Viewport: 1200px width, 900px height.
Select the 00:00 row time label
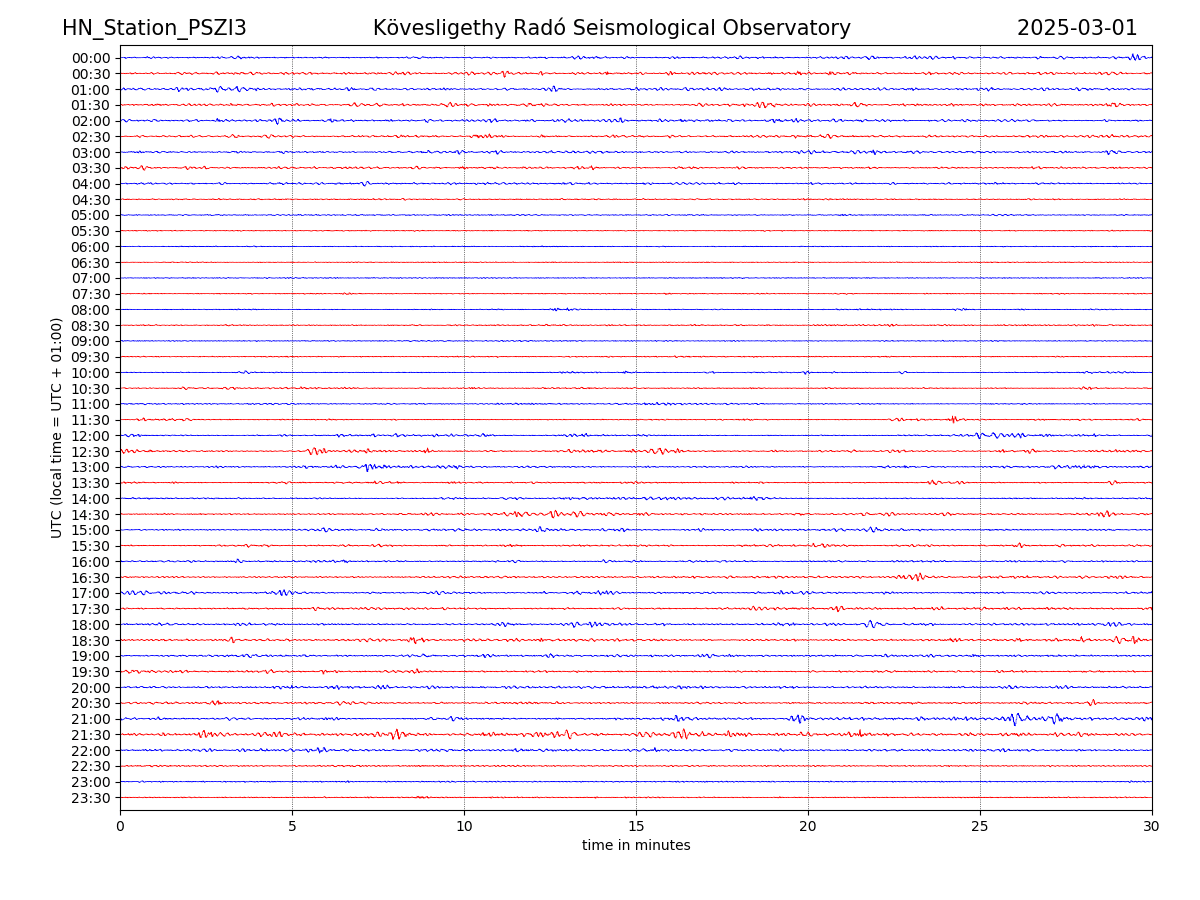pos(91,58)
